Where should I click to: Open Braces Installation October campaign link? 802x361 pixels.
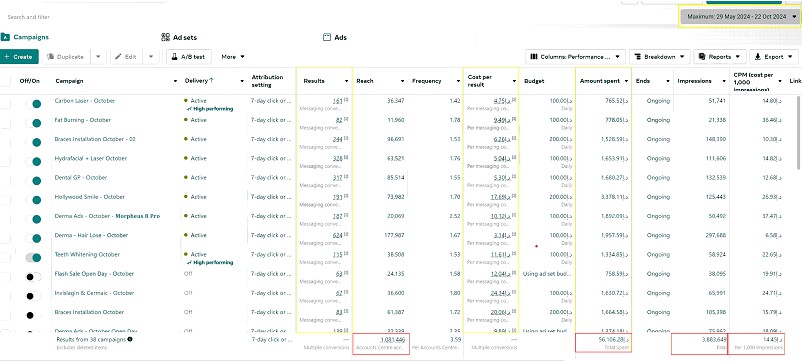point(89,312)
